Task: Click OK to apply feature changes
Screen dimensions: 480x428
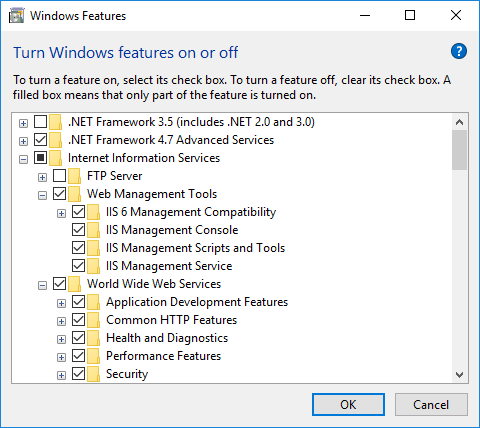Action: coord(348,405)
